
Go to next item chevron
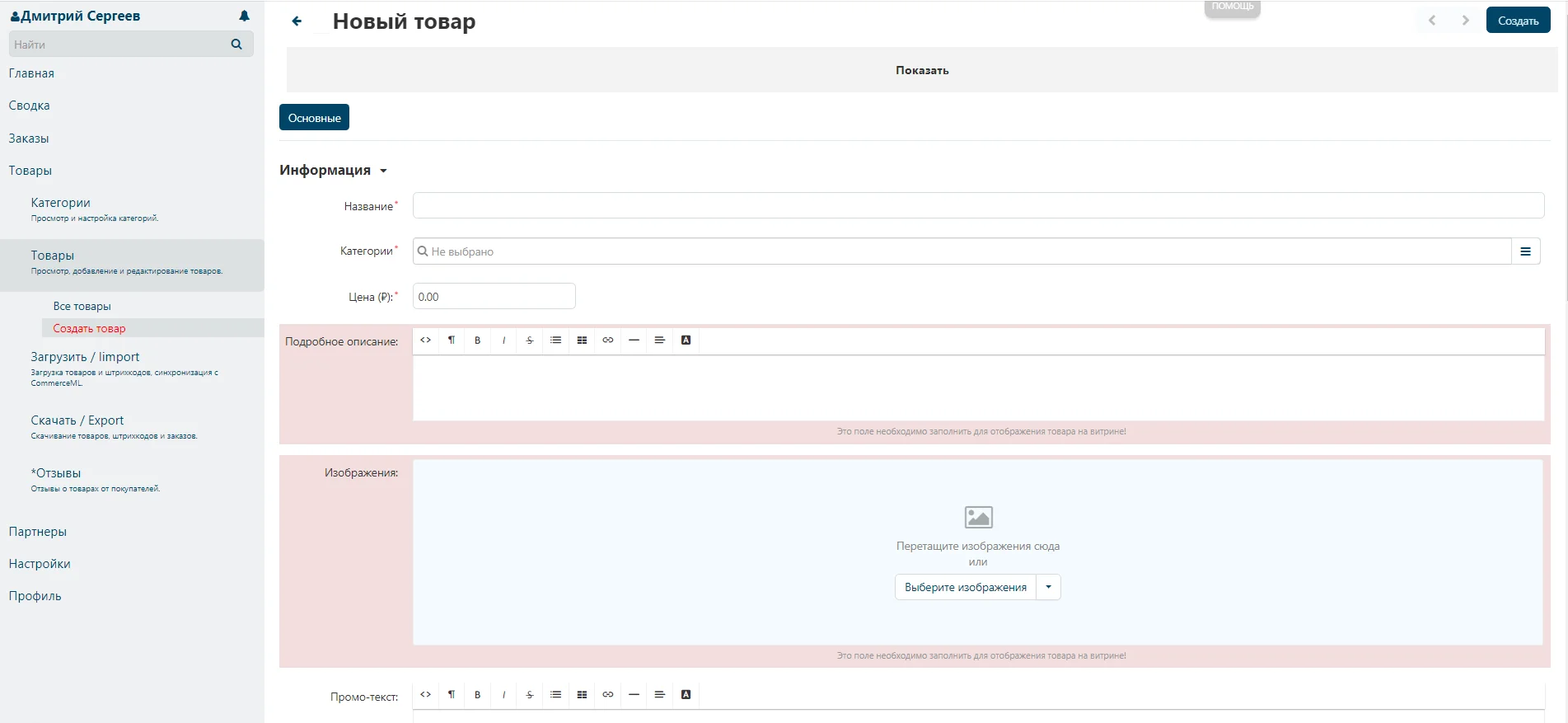tap(1465, 21)
